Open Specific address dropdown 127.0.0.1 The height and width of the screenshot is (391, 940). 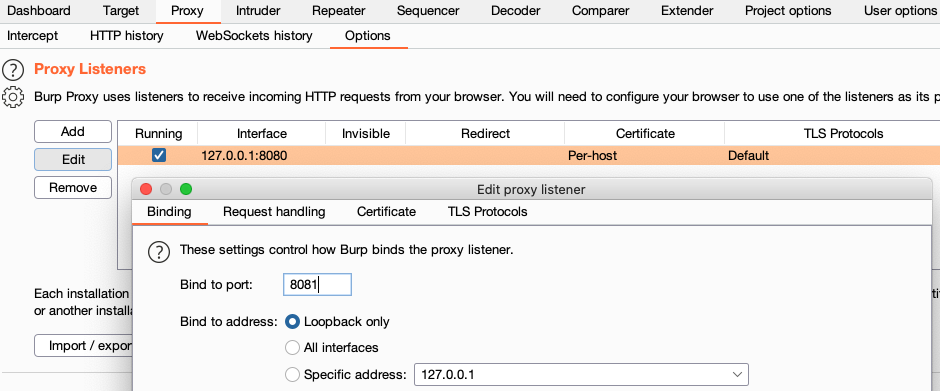[x=582, y=375]
